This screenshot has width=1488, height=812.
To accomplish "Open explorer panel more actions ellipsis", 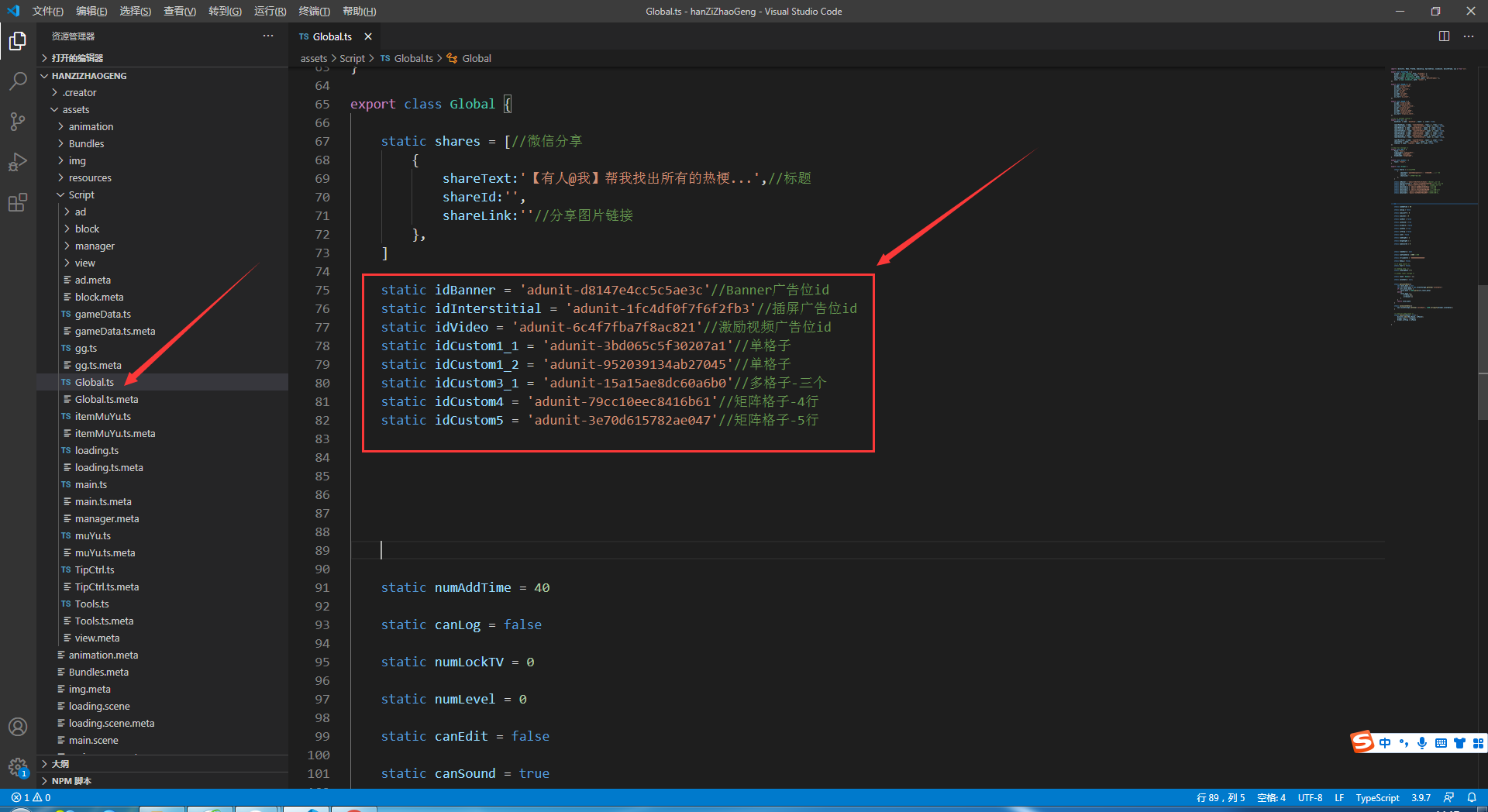I will [x=268, y=36].
